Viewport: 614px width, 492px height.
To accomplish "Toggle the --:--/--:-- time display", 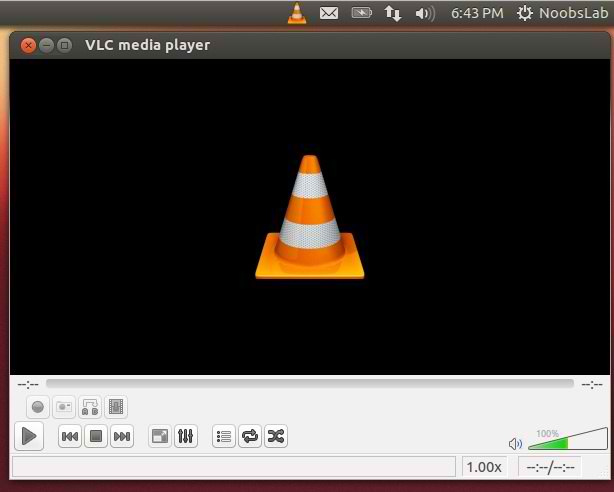I will [550, 467].
